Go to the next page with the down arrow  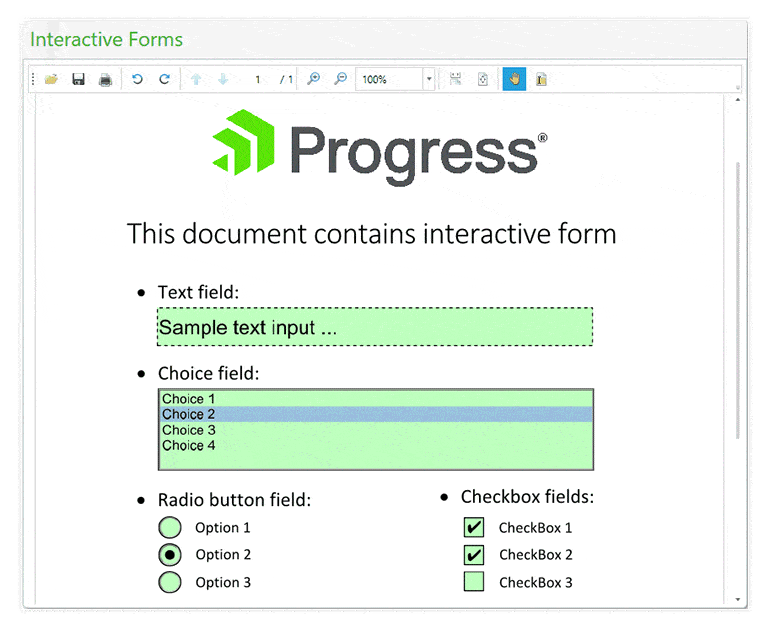(x=223, y=79)
